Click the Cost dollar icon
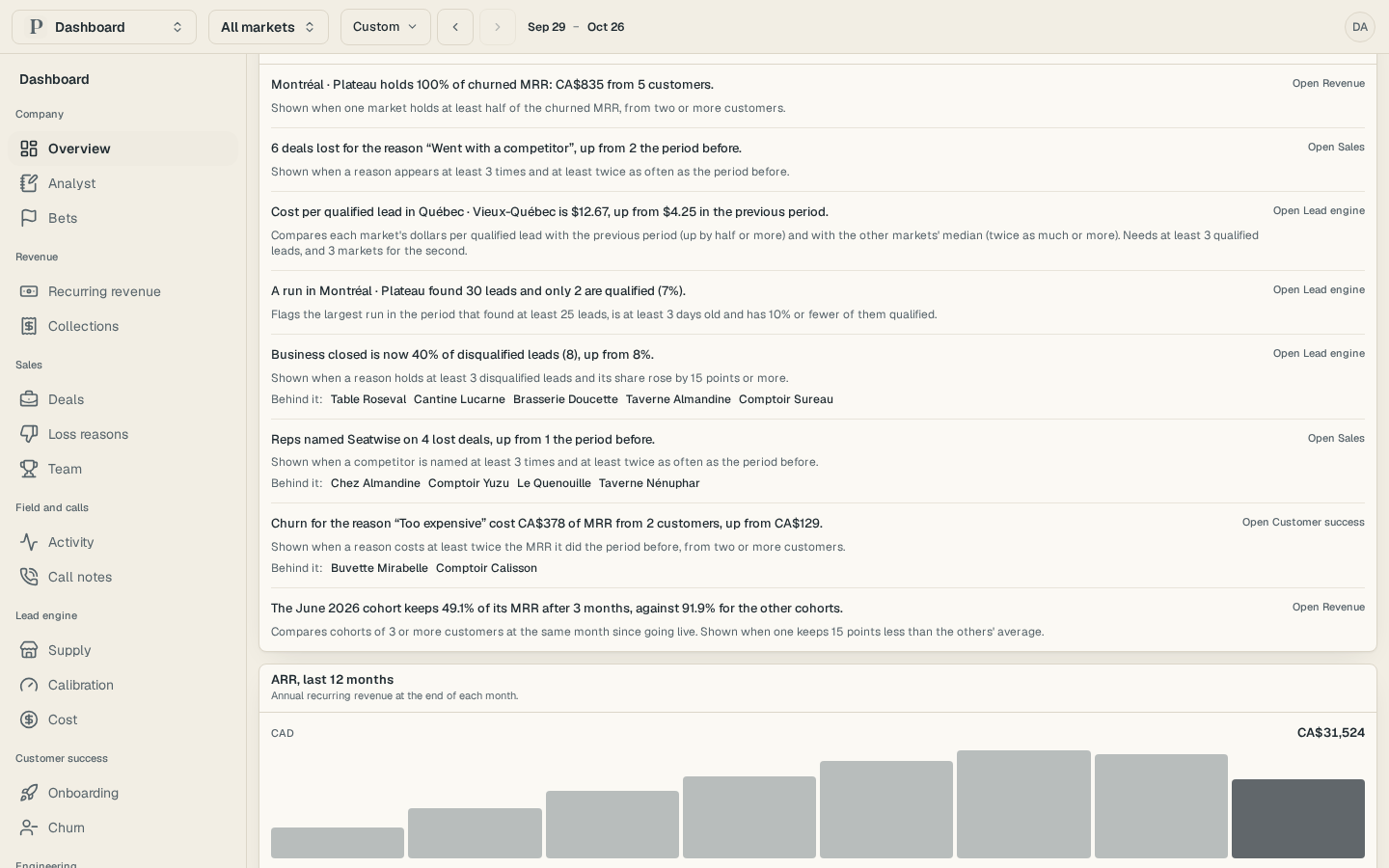 pos(29,719)
